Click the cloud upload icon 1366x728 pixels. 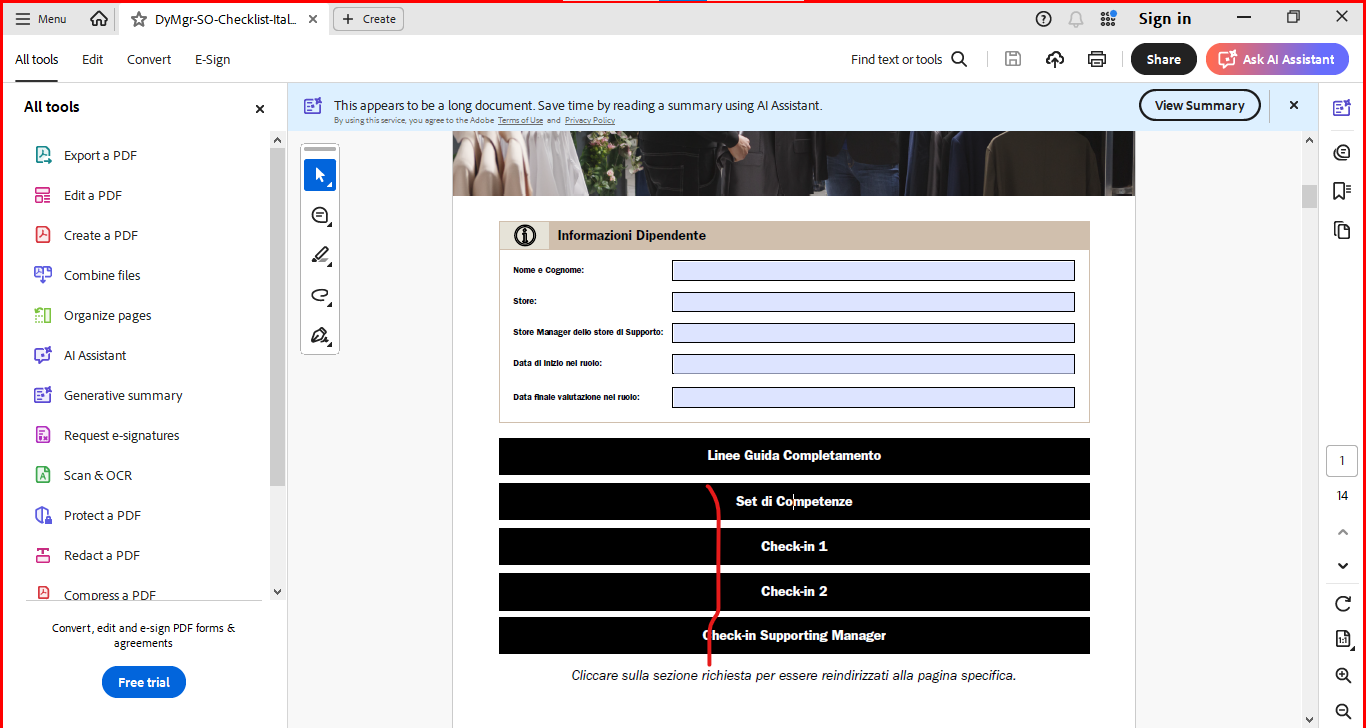[1055, 59]
